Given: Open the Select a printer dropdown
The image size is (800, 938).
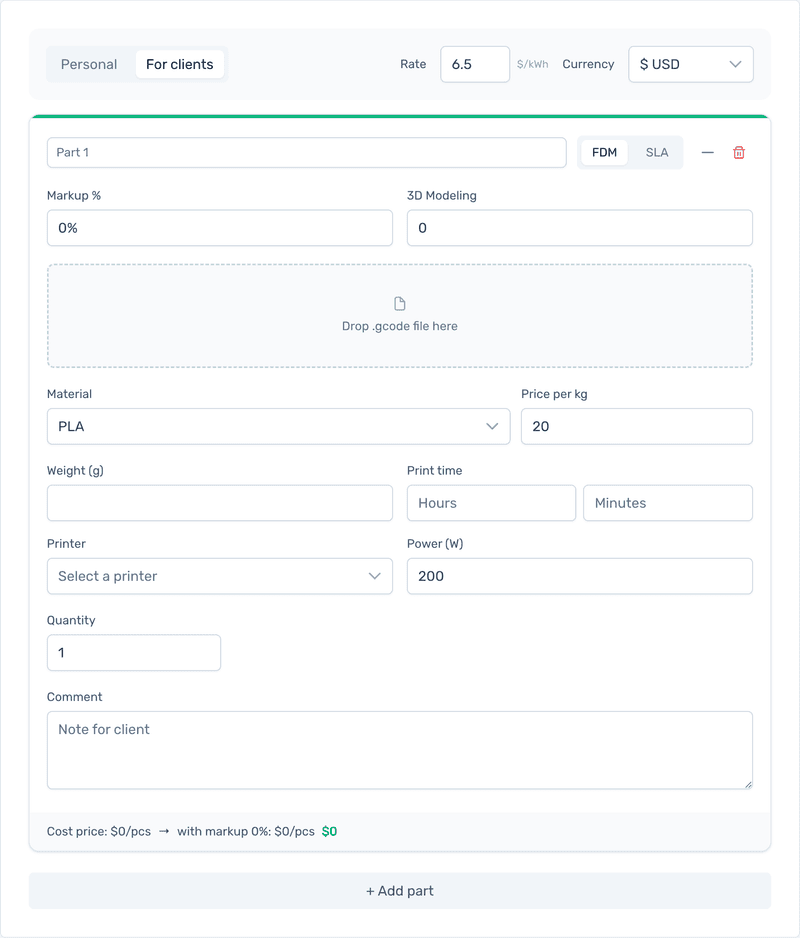Looking at the screenshot, I should pyautogui.click(x=219, y=576).
